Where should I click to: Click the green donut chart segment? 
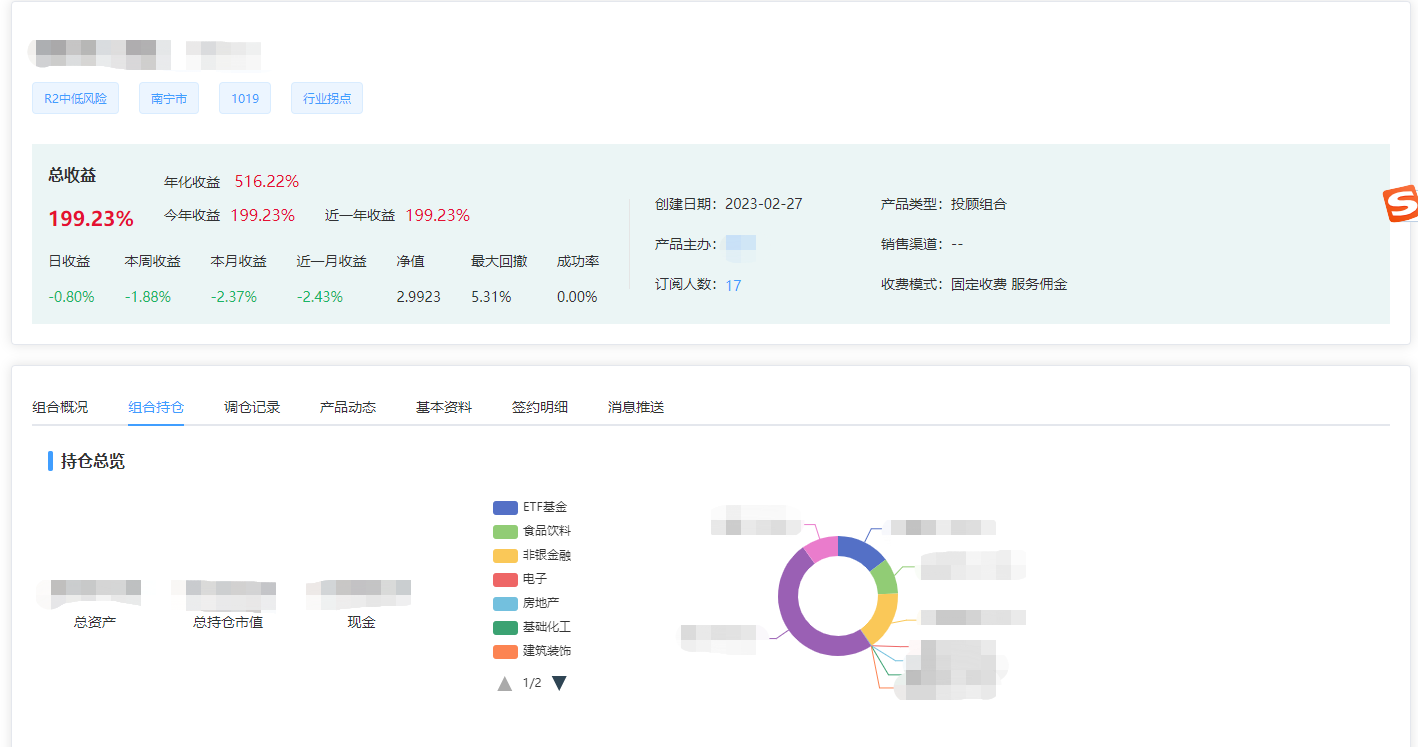(884, 578)
